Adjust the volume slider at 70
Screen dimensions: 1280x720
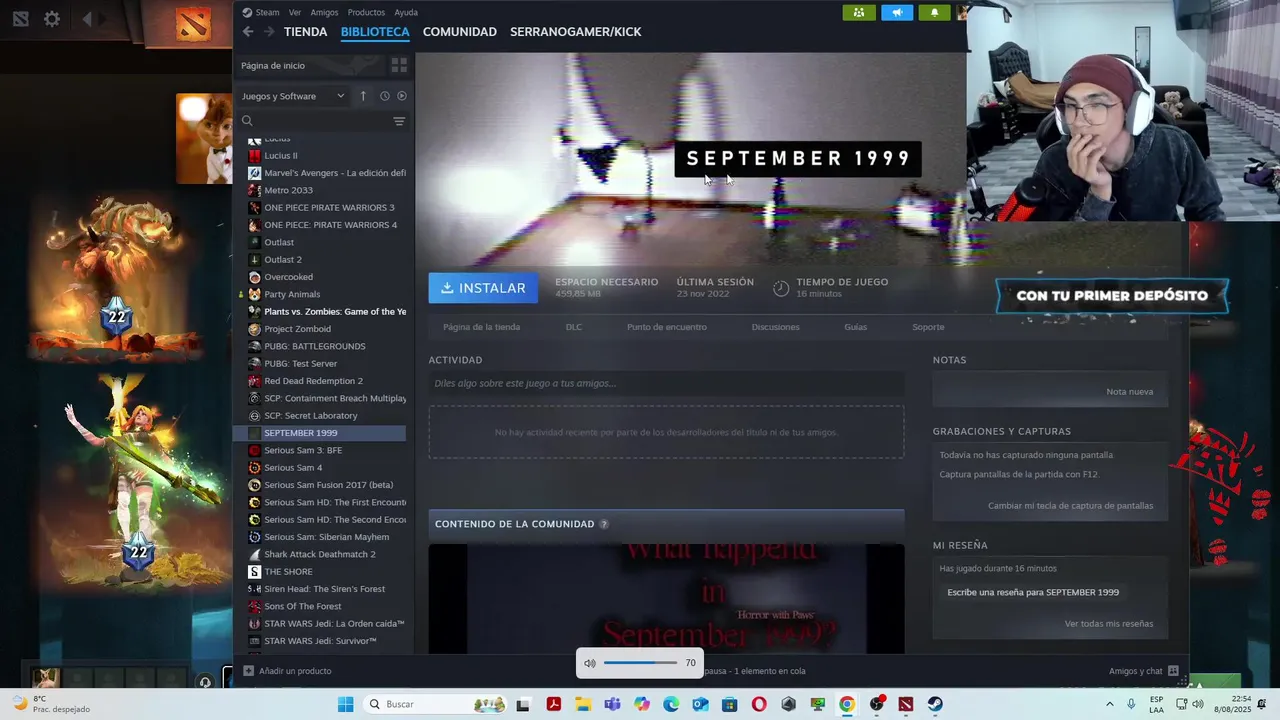point(640,663)
